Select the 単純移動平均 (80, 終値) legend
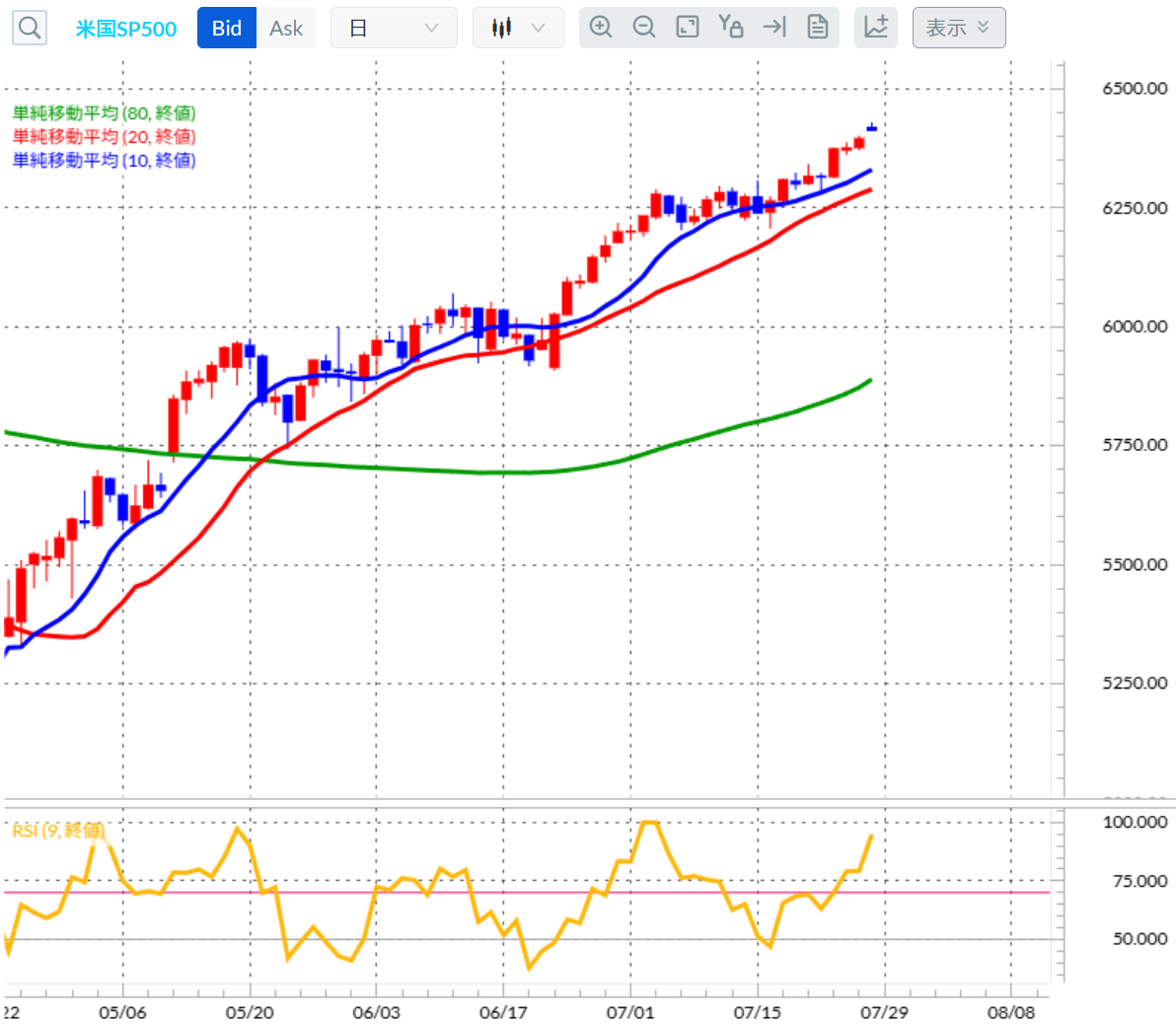1176x1025 pixels. [105, 113]
